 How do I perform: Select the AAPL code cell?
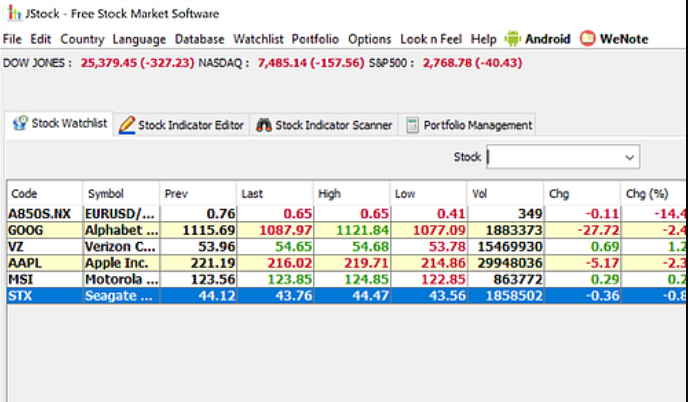(44, 263)
